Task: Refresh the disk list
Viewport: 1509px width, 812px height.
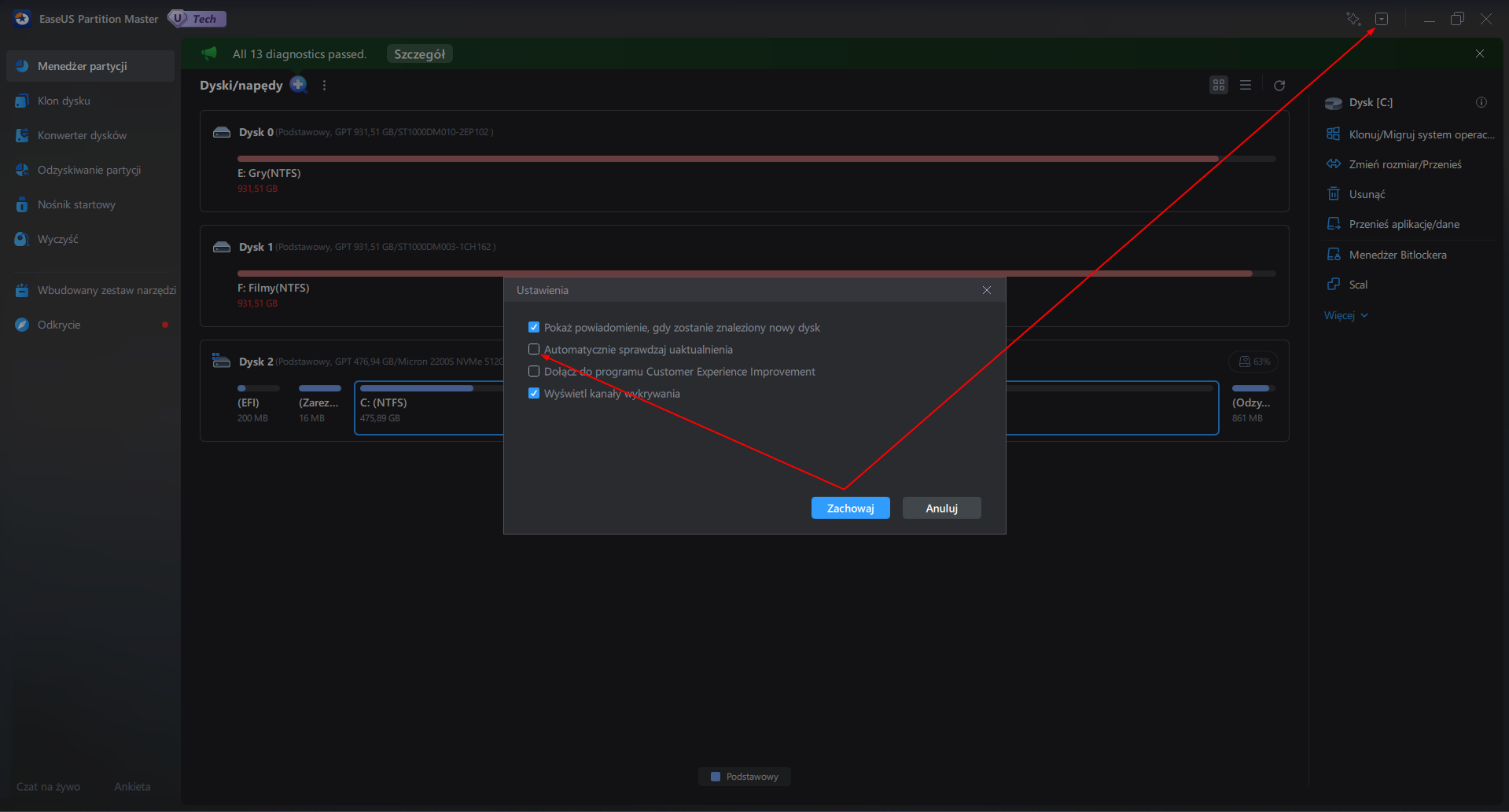Action: click(1279, 85)
